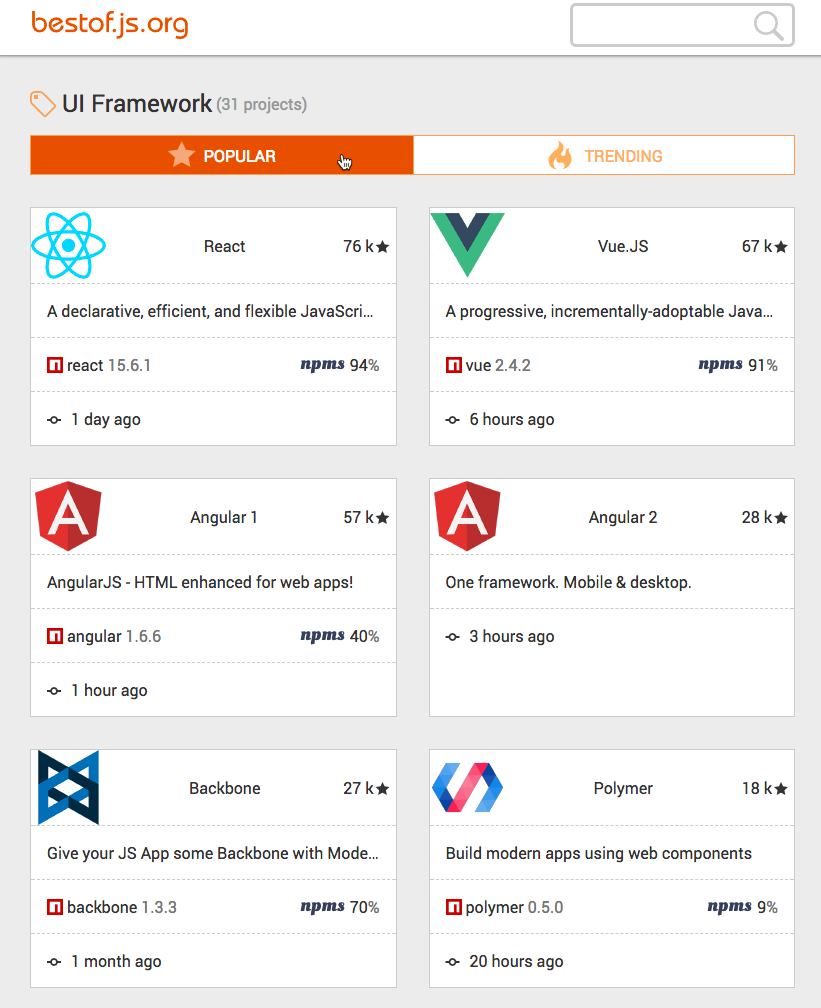This screenshot has width=821, height=1008.
Task: Click the 18 k star count of Polymer
Action: [764, 788]
